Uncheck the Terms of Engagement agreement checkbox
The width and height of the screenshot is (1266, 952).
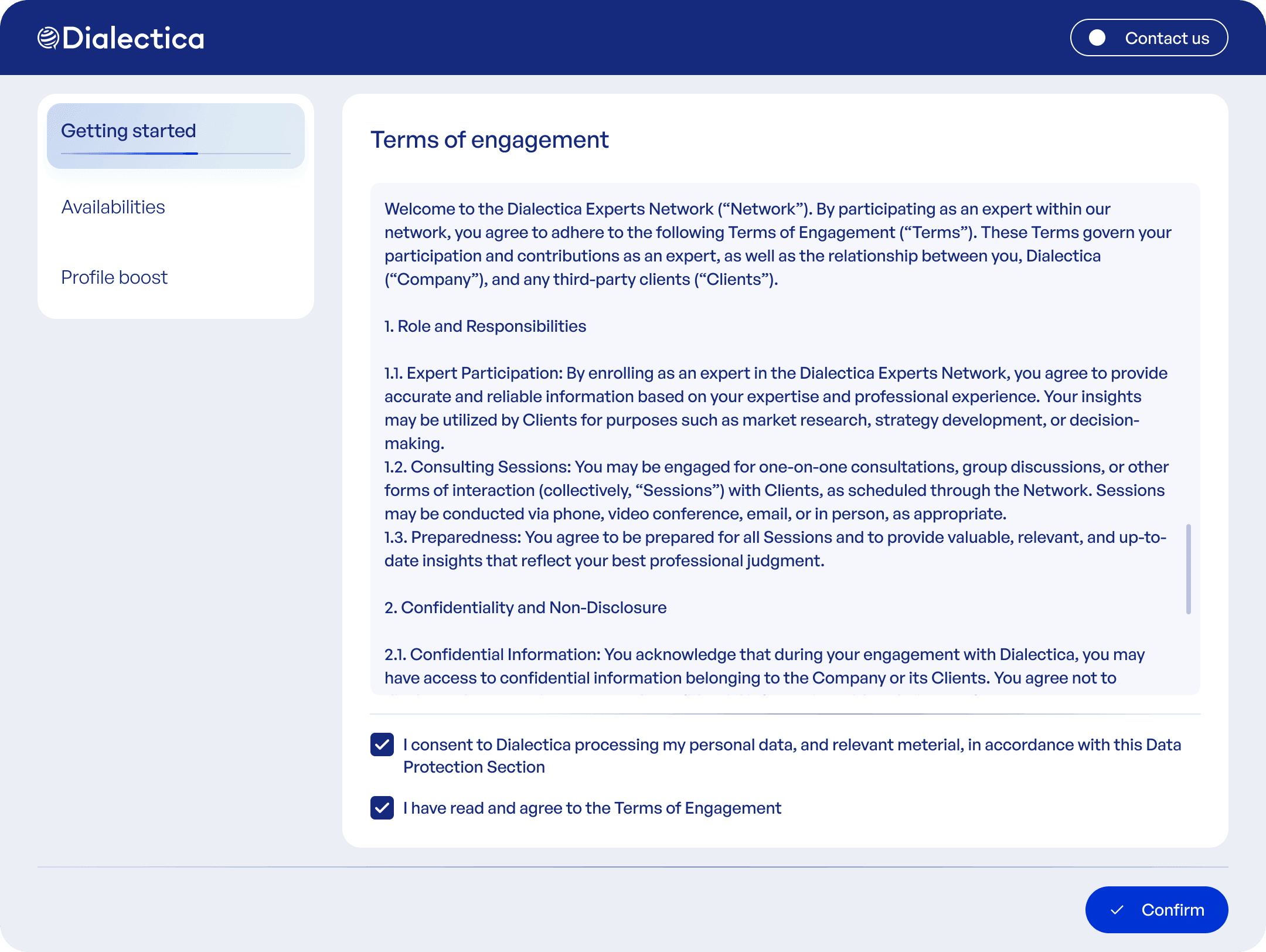(x=382, y=808)
